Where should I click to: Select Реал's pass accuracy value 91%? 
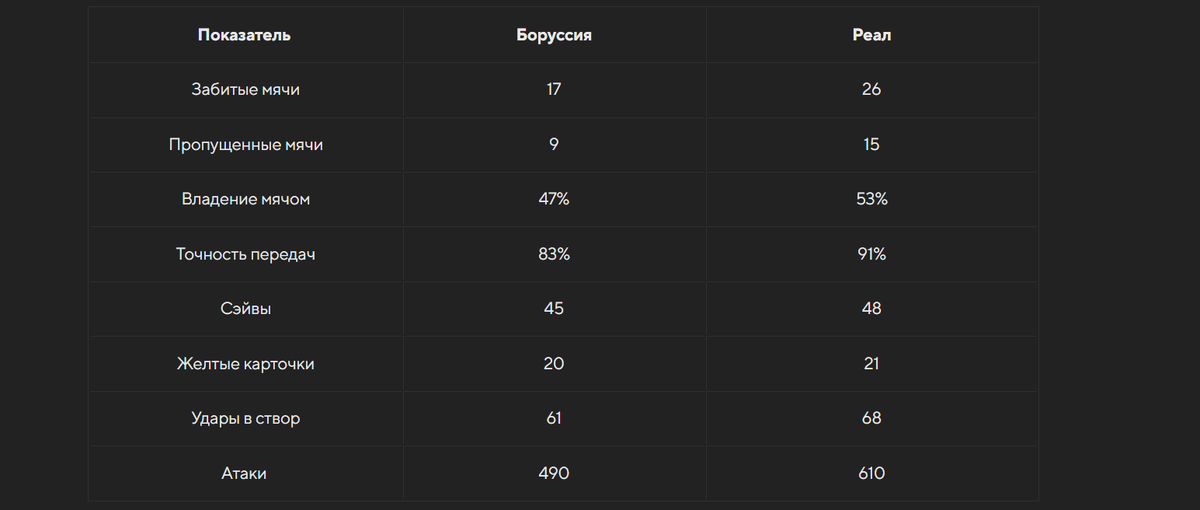(x=871, y=254)
